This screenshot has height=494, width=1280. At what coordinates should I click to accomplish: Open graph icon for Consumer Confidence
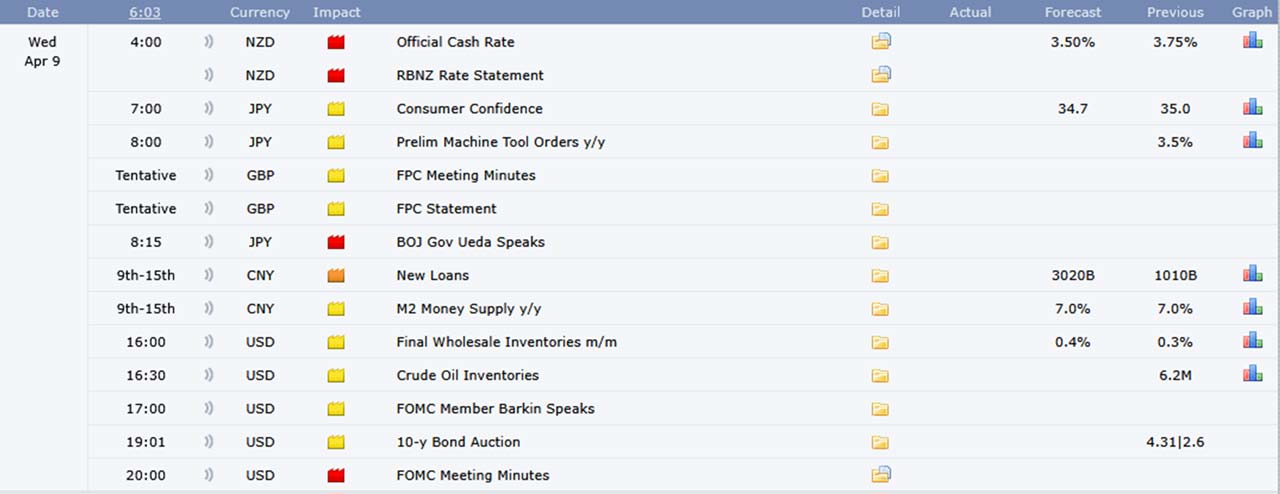click(x=1252, y=107)
